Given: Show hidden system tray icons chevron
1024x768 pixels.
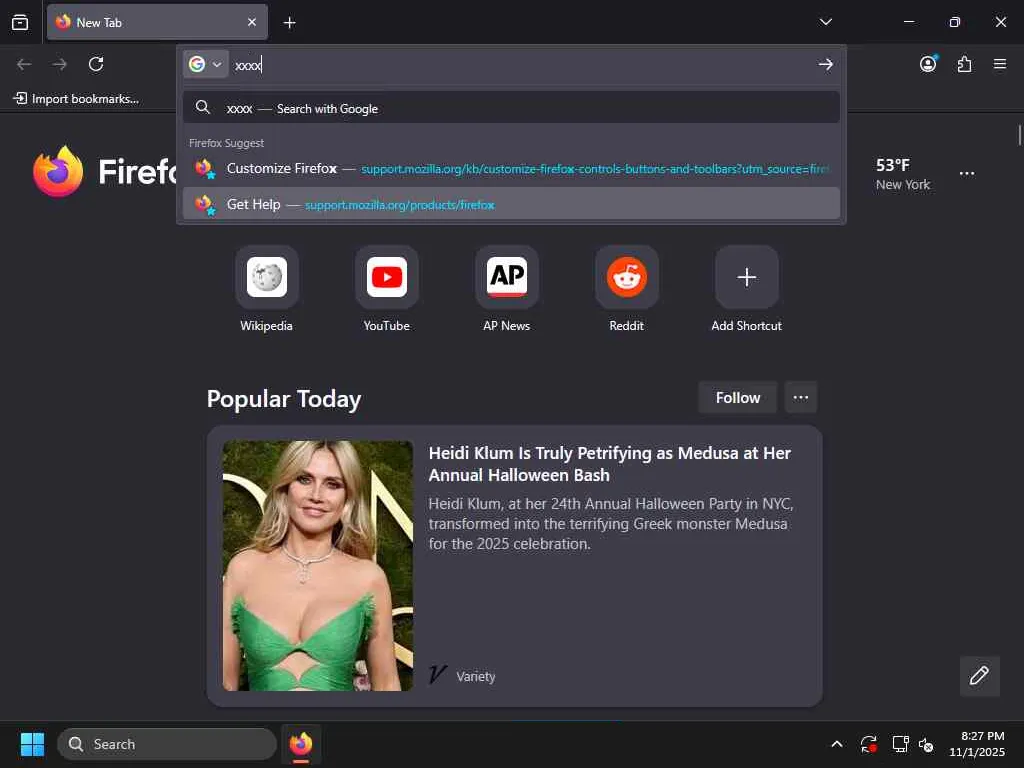Looking at the screenshot, I should click(x=837, y=744).
